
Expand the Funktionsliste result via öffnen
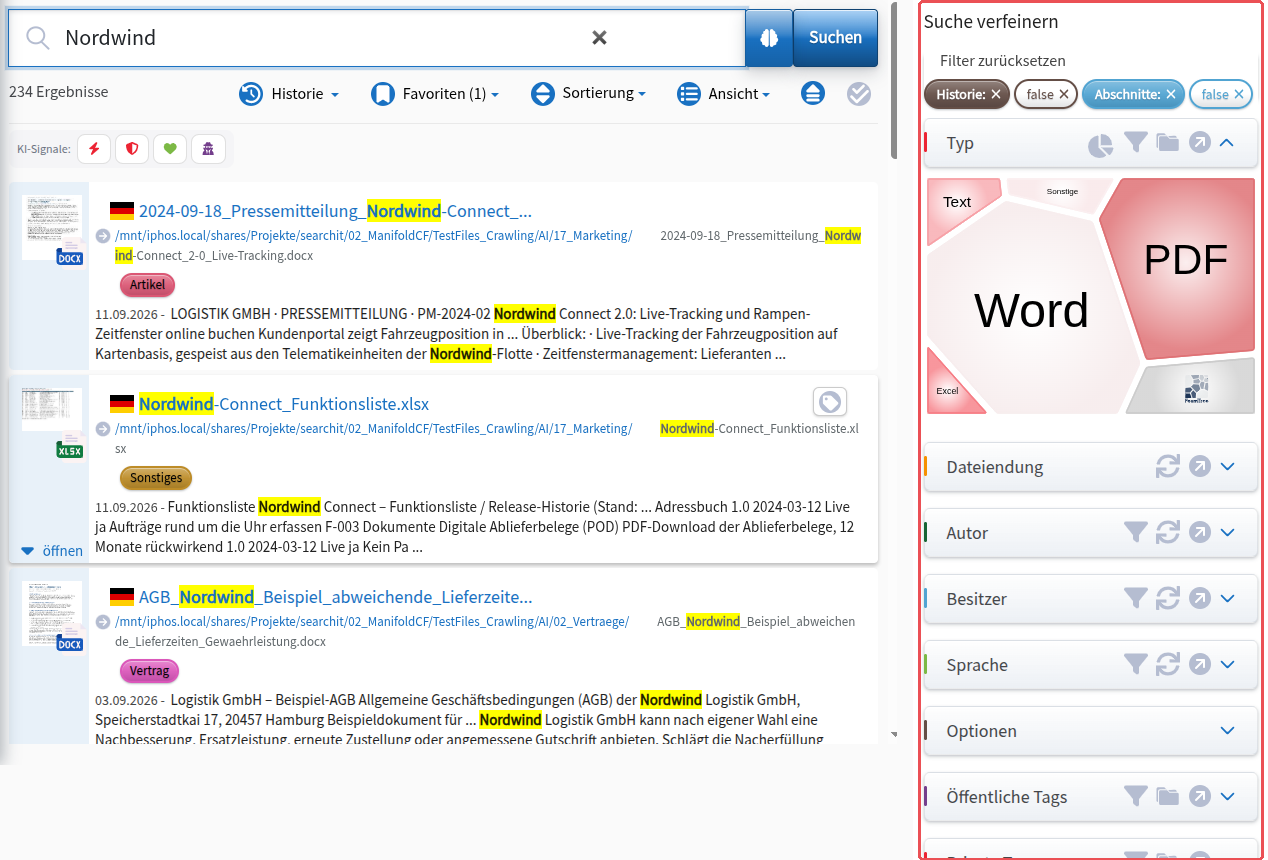52,551
